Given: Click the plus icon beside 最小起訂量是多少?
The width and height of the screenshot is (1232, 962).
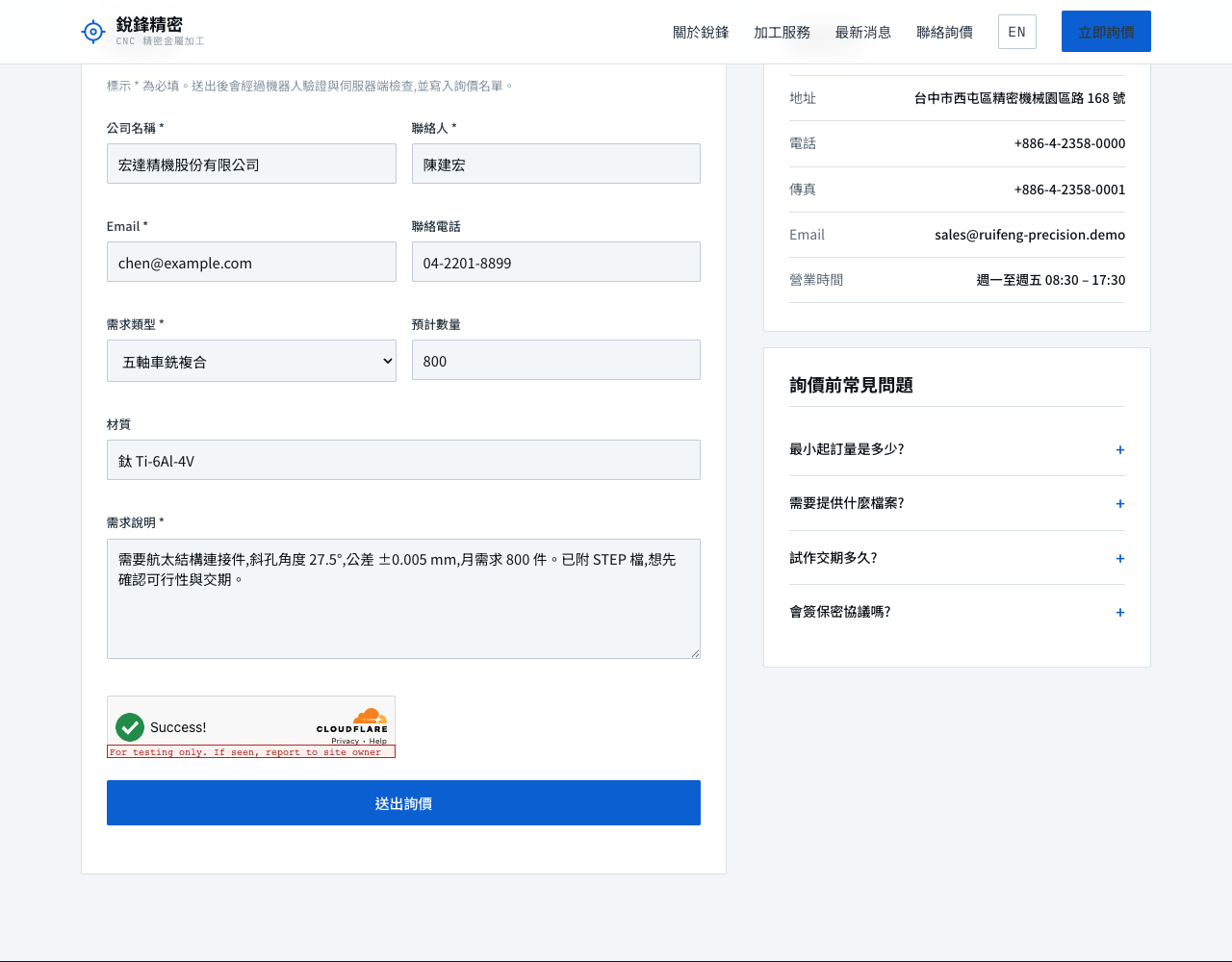Looking at the screenshot, I should (1120, 449).
